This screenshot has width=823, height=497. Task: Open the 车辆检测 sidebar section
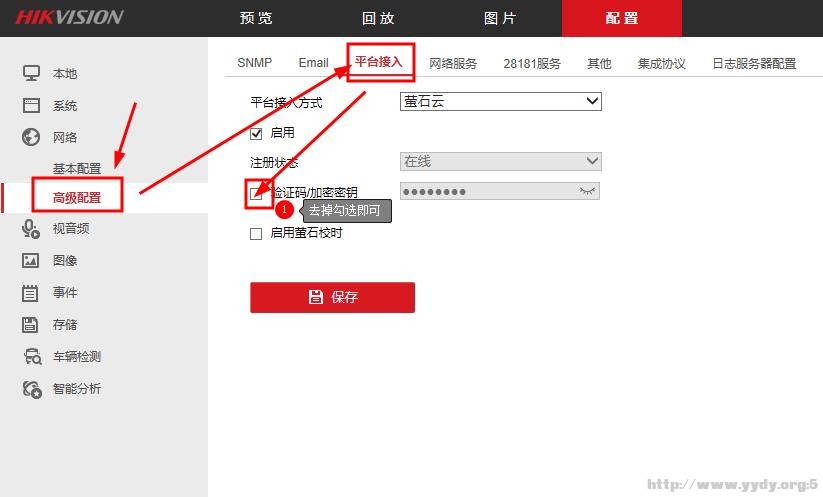77,356
